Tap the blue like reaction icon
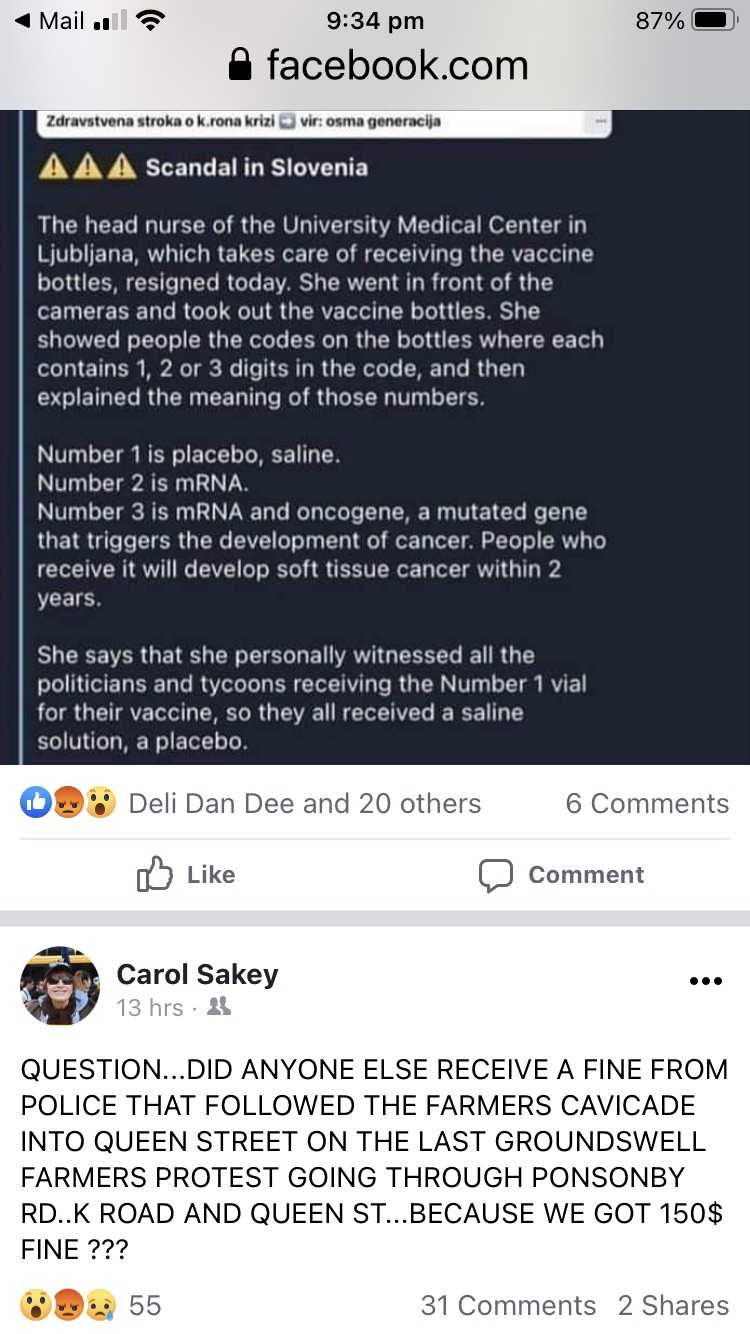 37,803
